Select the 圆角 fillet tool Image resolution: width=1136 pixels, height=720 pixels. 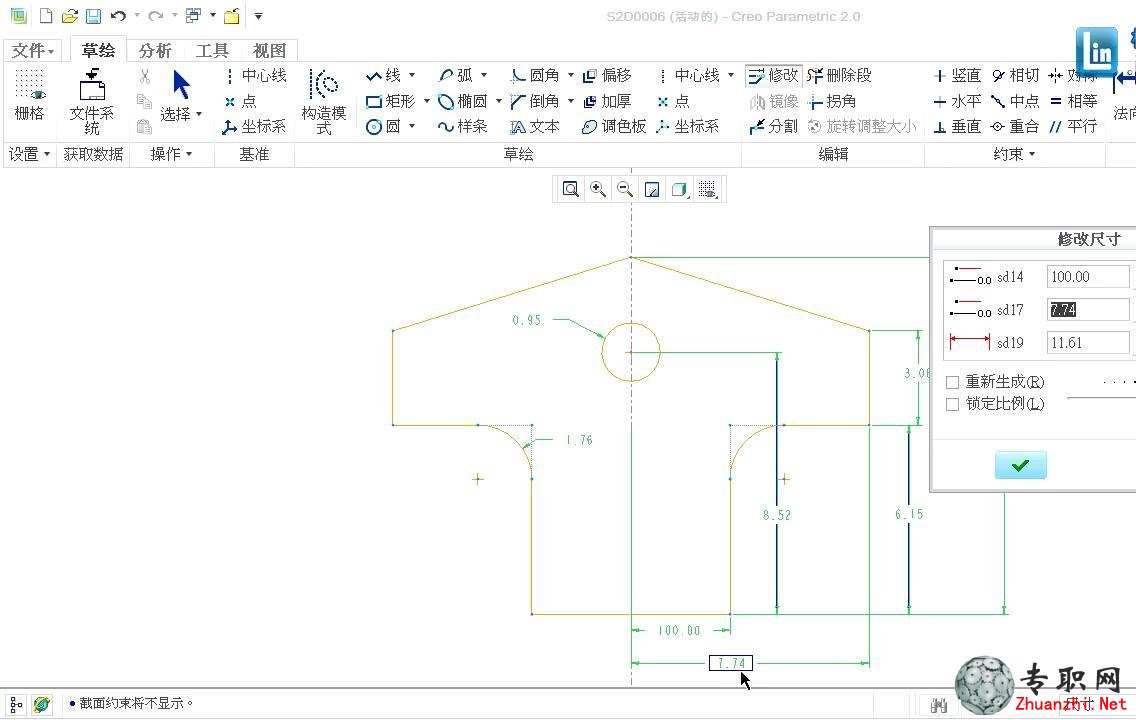pos(535,75)
